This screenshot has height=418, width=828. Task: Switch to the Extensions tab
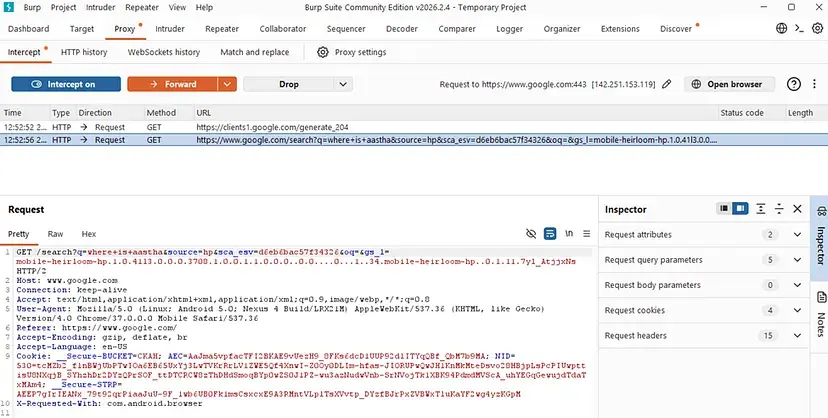click(x=620, y=29)
